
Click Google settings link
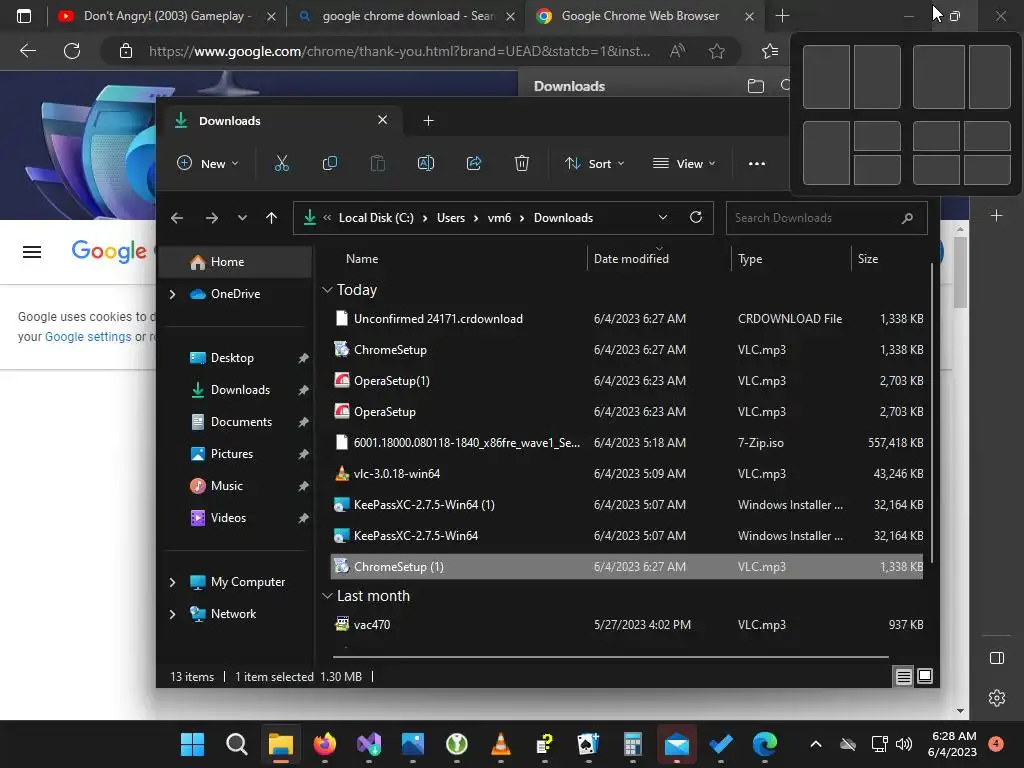tap(88, 336)
